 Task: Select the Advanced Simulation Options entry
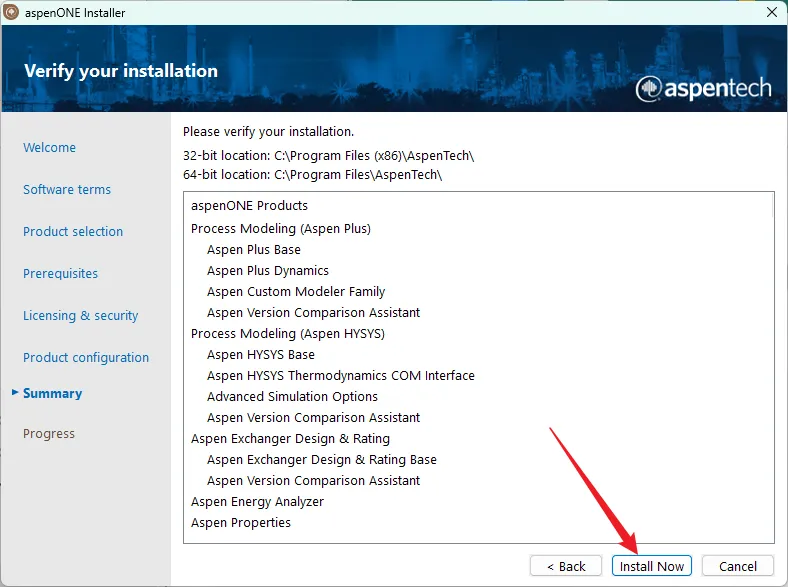click(x=292, y=397)
